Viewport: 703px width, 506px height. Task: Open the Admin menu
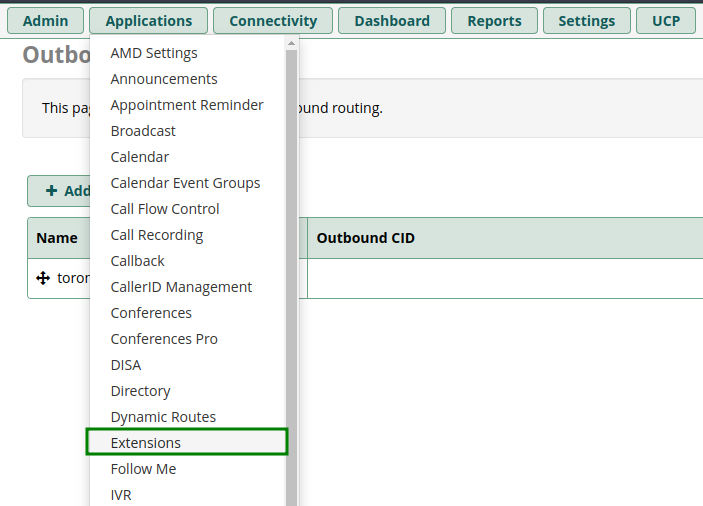point(45,21)
